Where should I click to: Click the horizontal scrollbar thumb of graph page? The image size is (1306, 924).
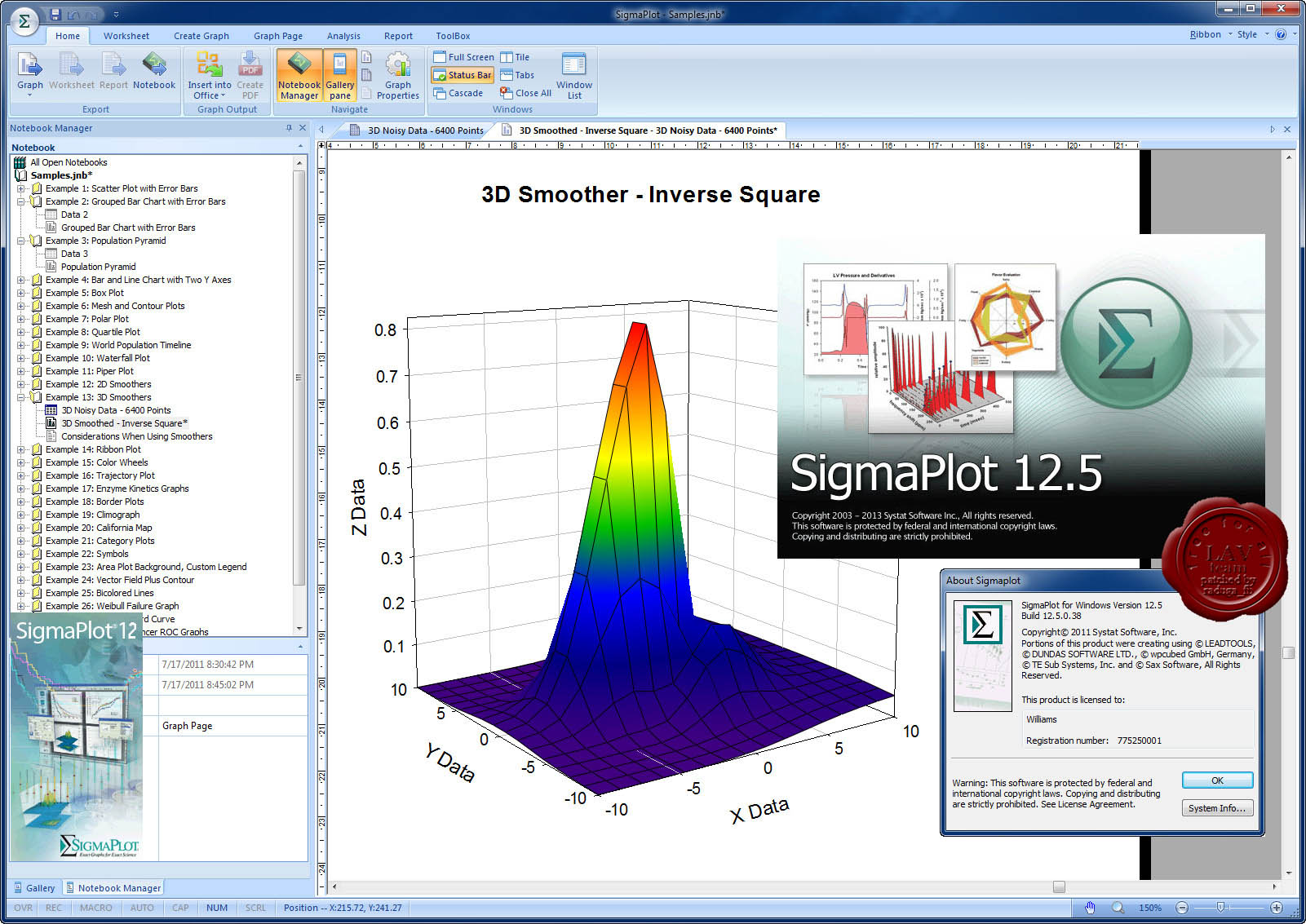[x=1059, y=886]
